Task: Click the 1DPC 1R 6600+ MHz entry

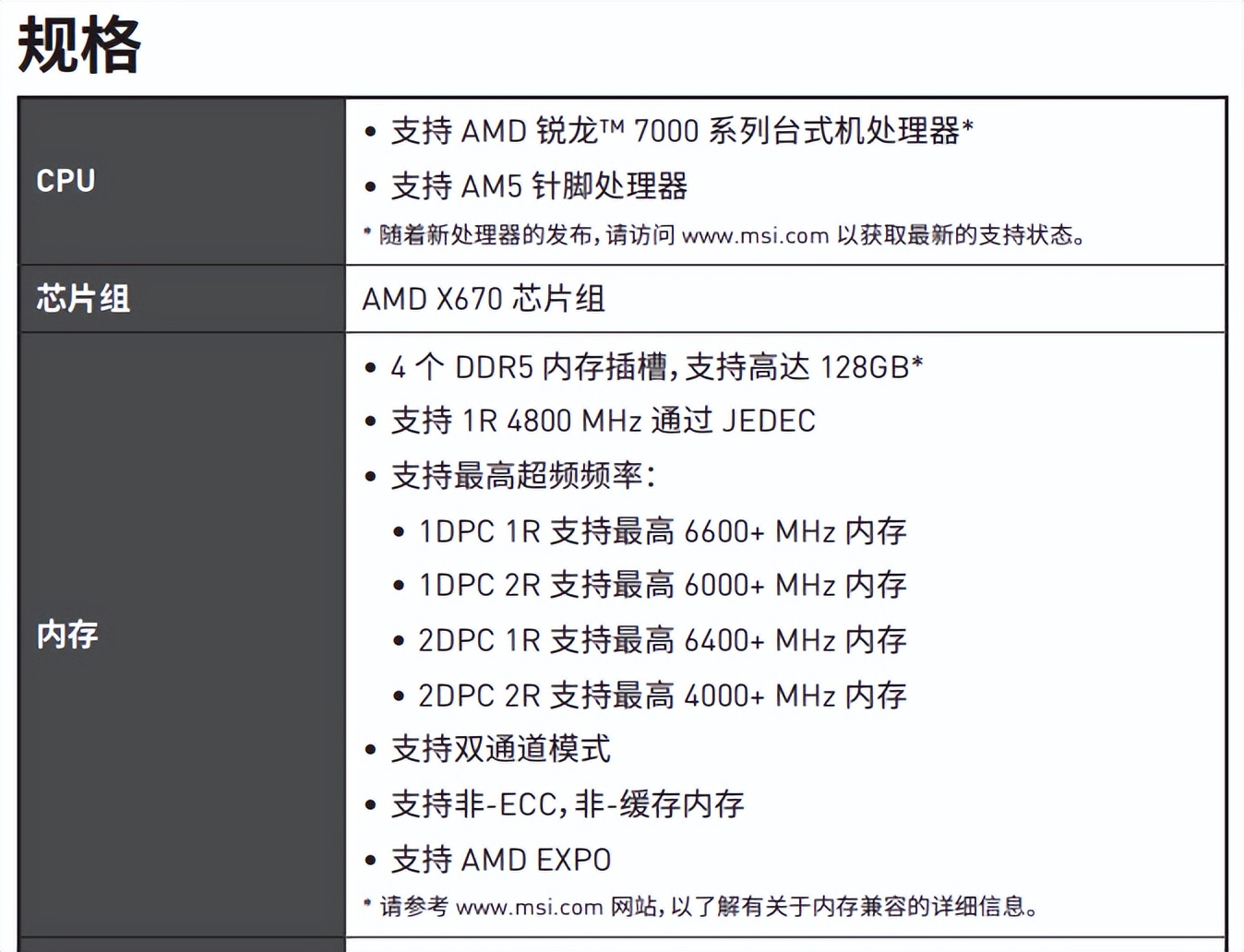Action: point(663,531)
